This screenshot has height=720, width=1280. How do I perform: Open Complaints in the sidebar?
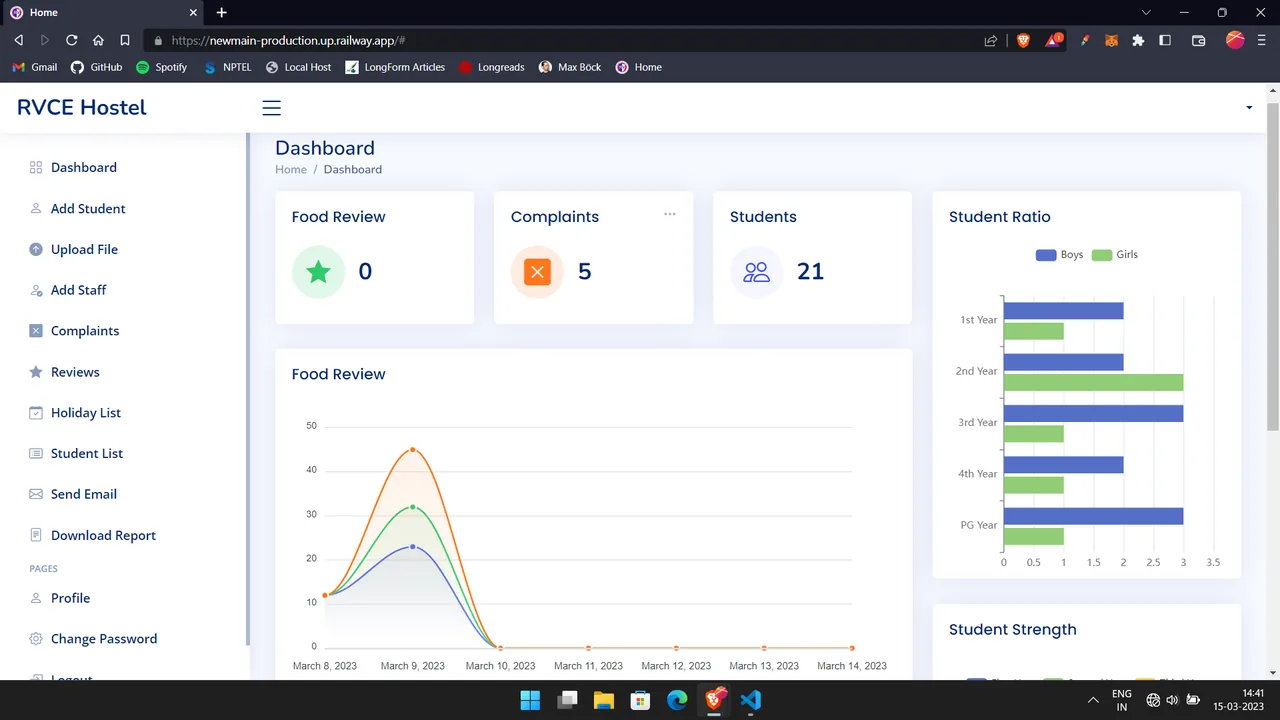pyautogui.click(x=85, y=331)
